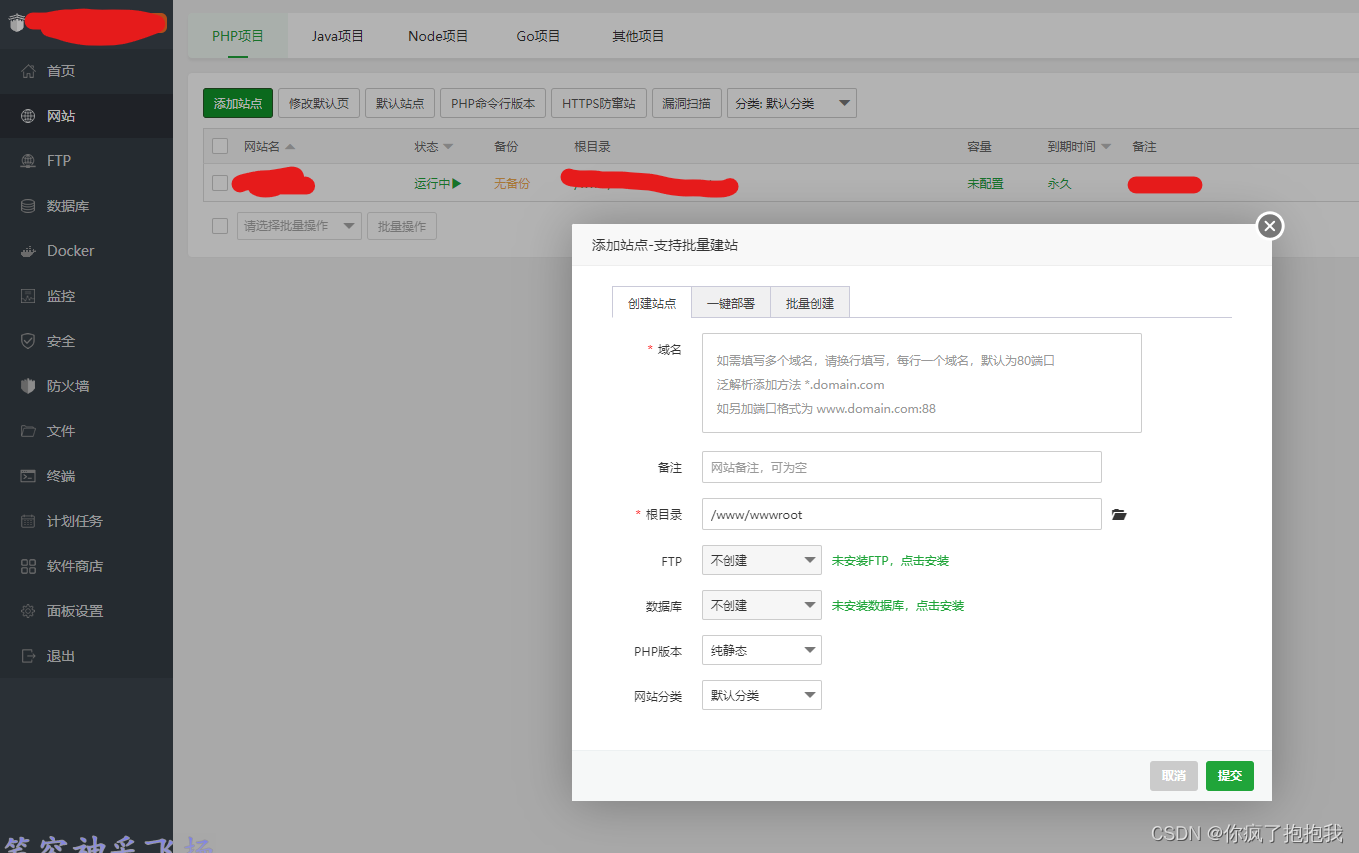This screenshot has width=1359, height=853.
Task: Open the FTP 不创建 dropdown
Action: 762,561
